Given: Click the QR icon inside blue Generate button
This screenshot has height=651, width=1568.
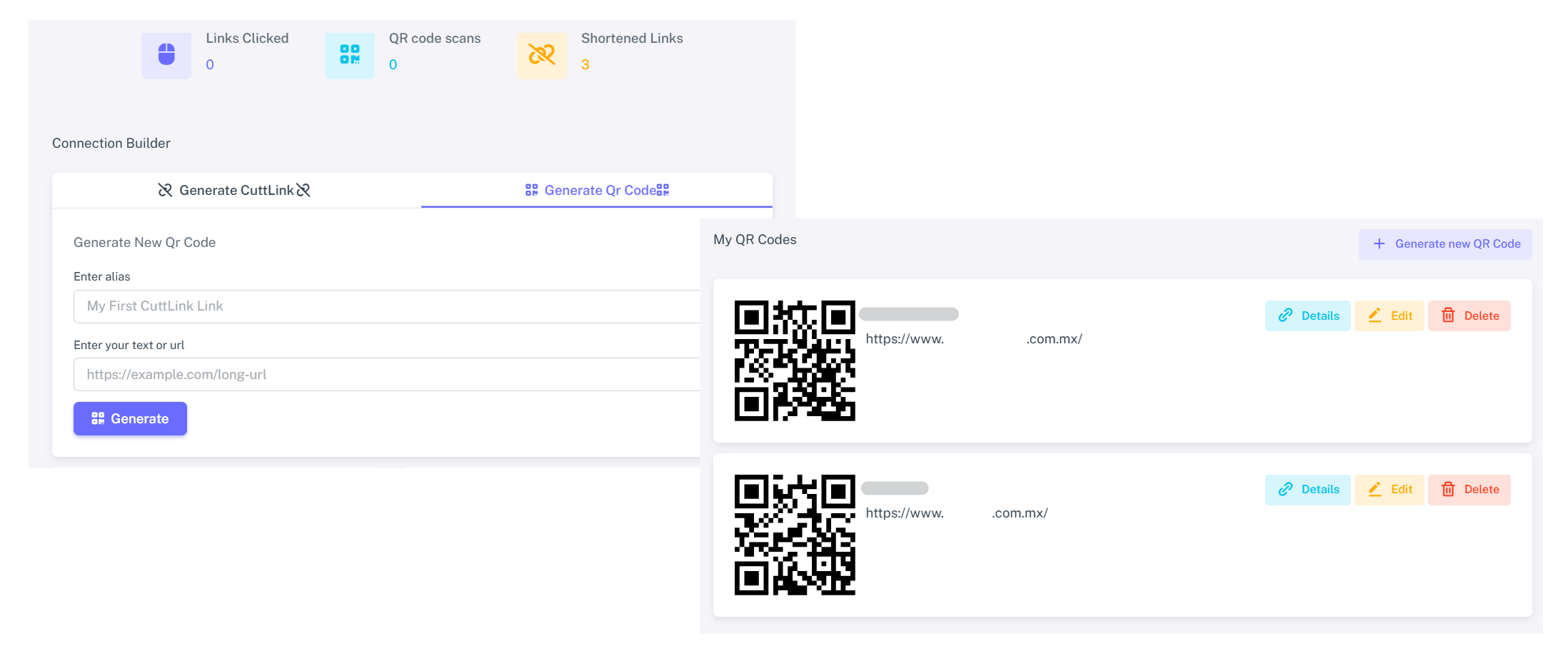Looking at the screenshot, I should (98, 419).
